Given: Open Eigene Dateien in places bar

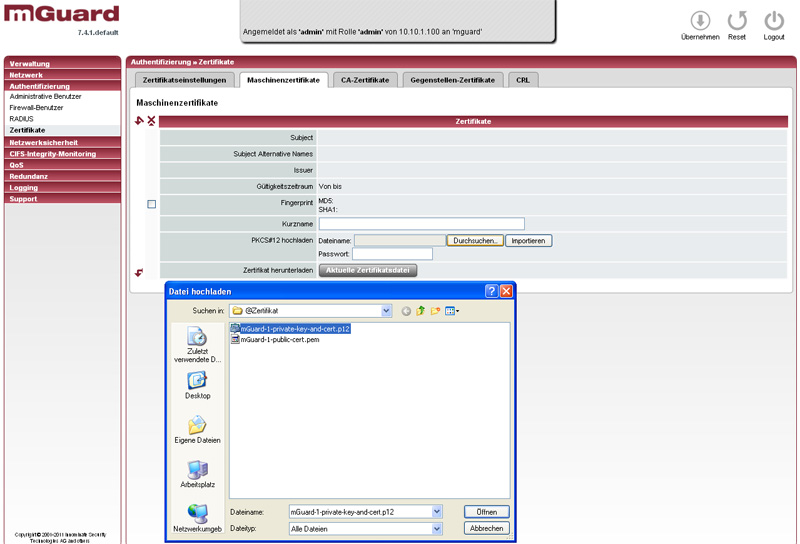Looking at the screenshot, I should 197,429.
